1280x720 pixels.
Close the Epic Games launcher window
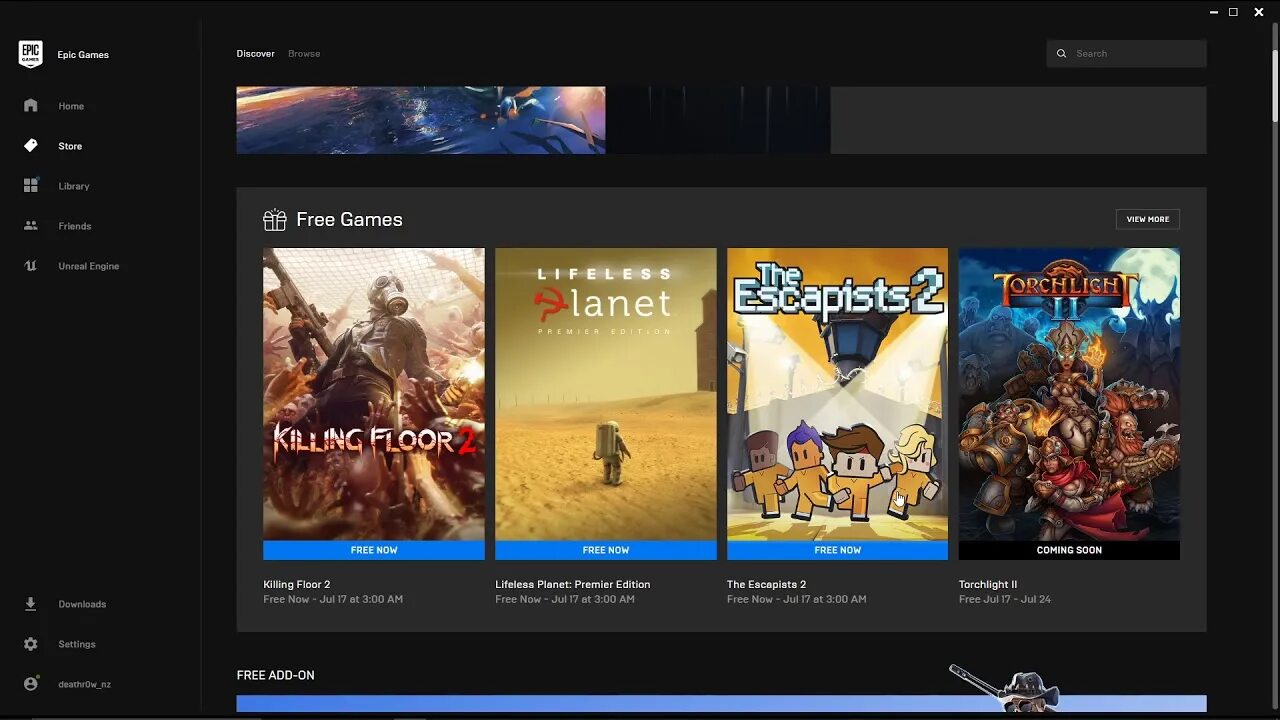click(1259, 12)
